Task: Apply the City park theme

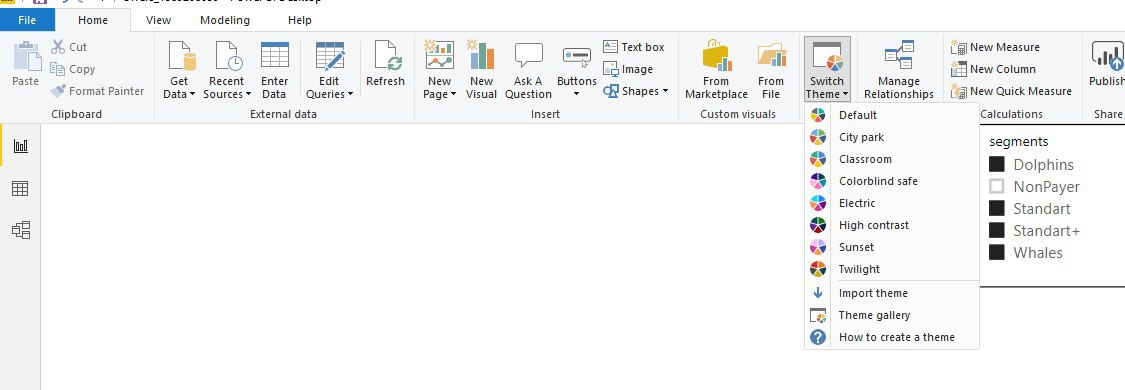Action: click(x=892, y=137)
